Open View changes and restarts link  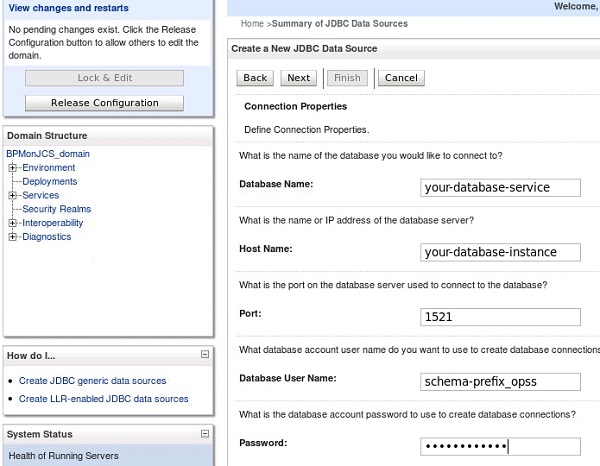(68, 8)
